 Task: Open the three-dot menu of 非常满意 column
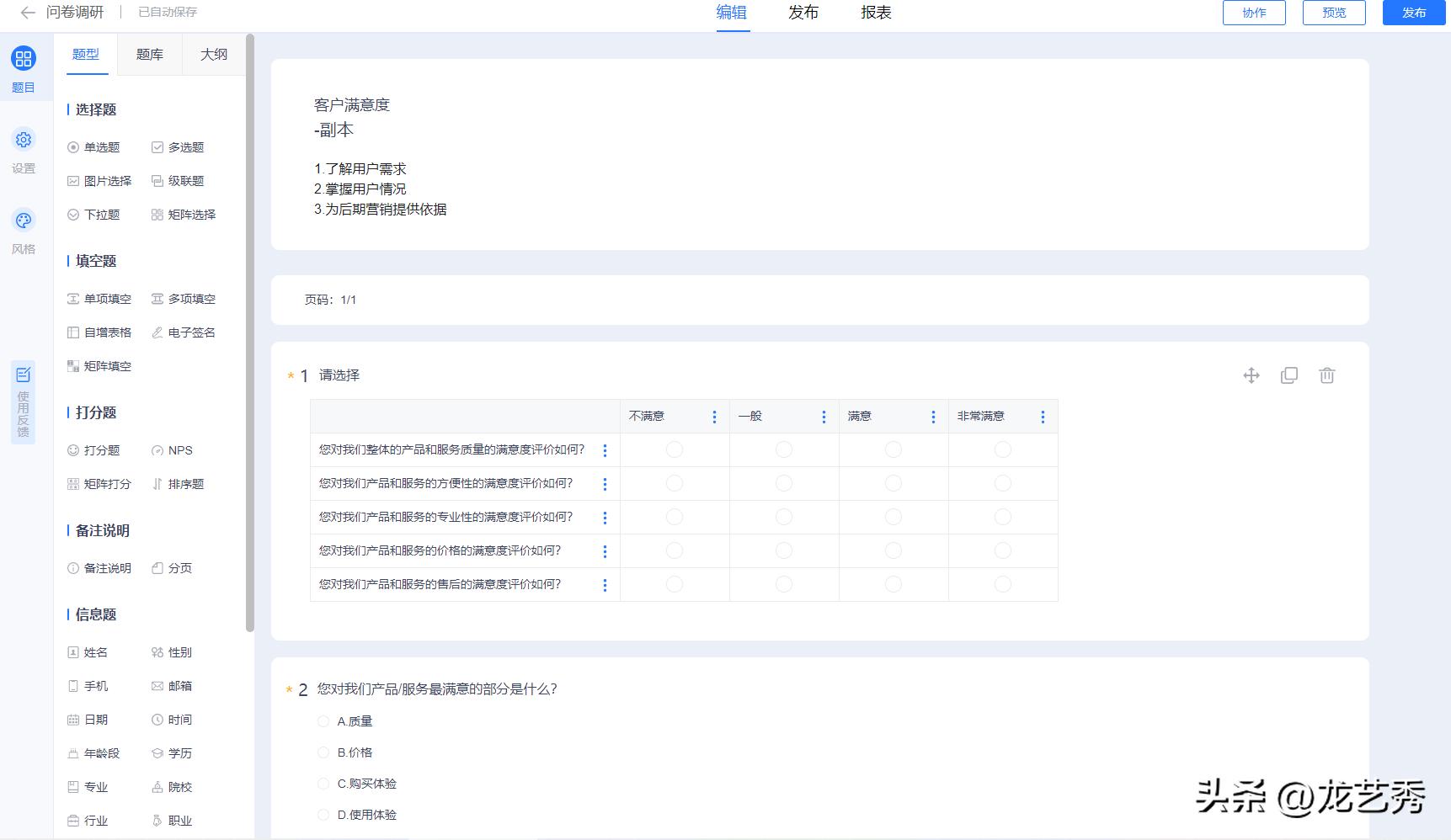(x=1043, y=416)
